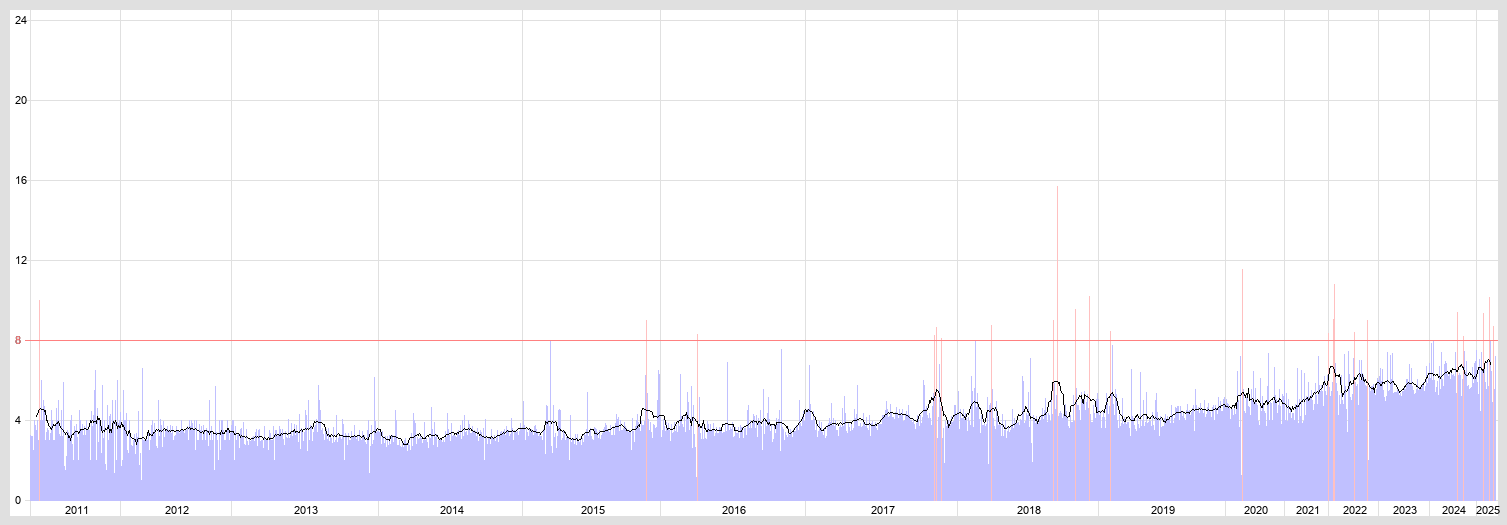Click the 2025 year label
Image resolution: width=1507 pixels, height=525 pixels.
(x=1487, y=510)
